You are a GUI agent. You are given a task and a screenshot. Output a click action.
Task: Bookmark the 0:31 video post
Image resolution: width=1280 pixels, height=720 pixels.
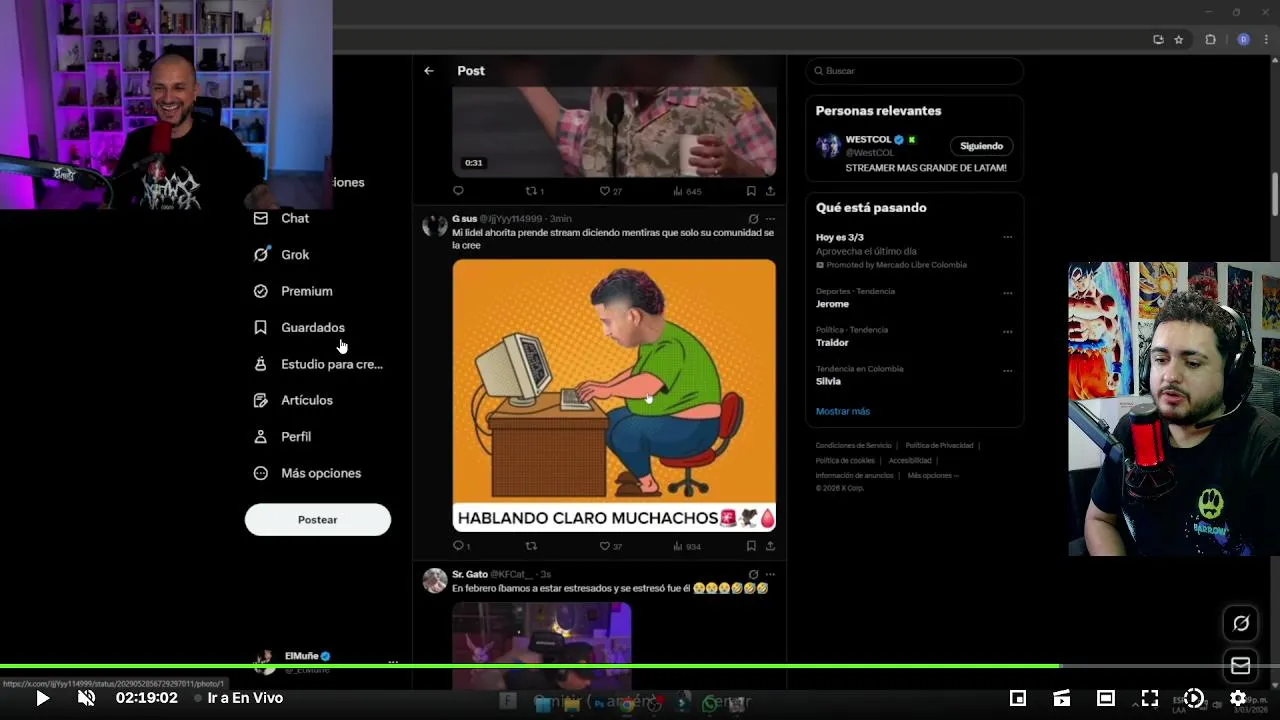pos(751,191)
